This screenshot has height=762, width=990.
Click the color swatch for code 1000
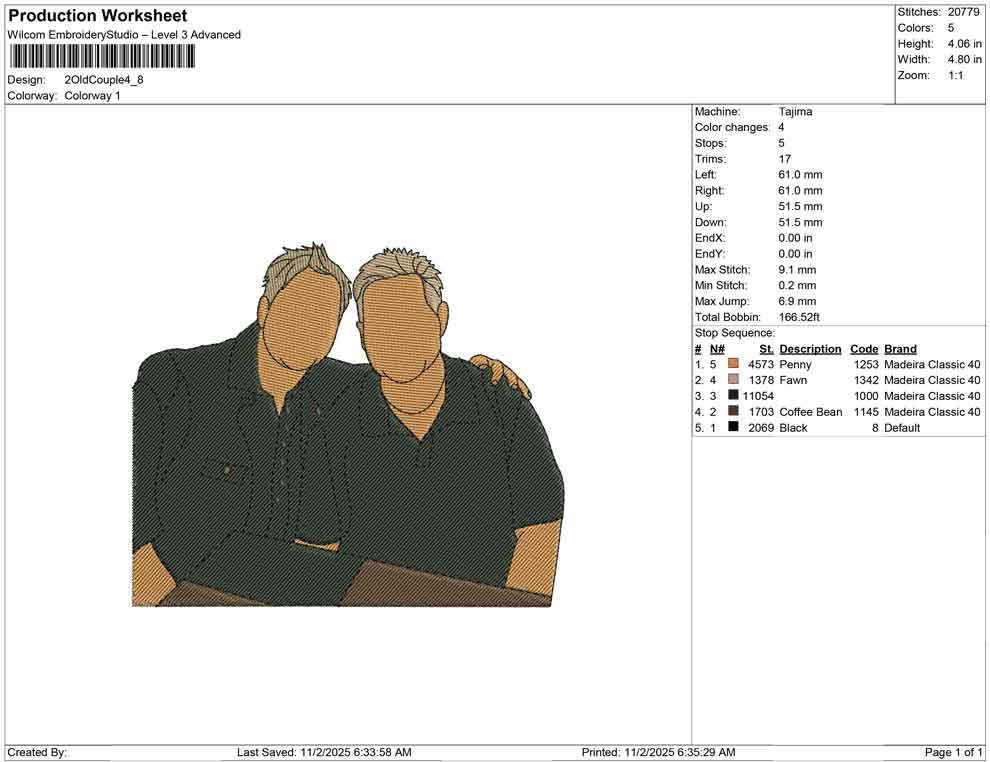tap(733, 395)
